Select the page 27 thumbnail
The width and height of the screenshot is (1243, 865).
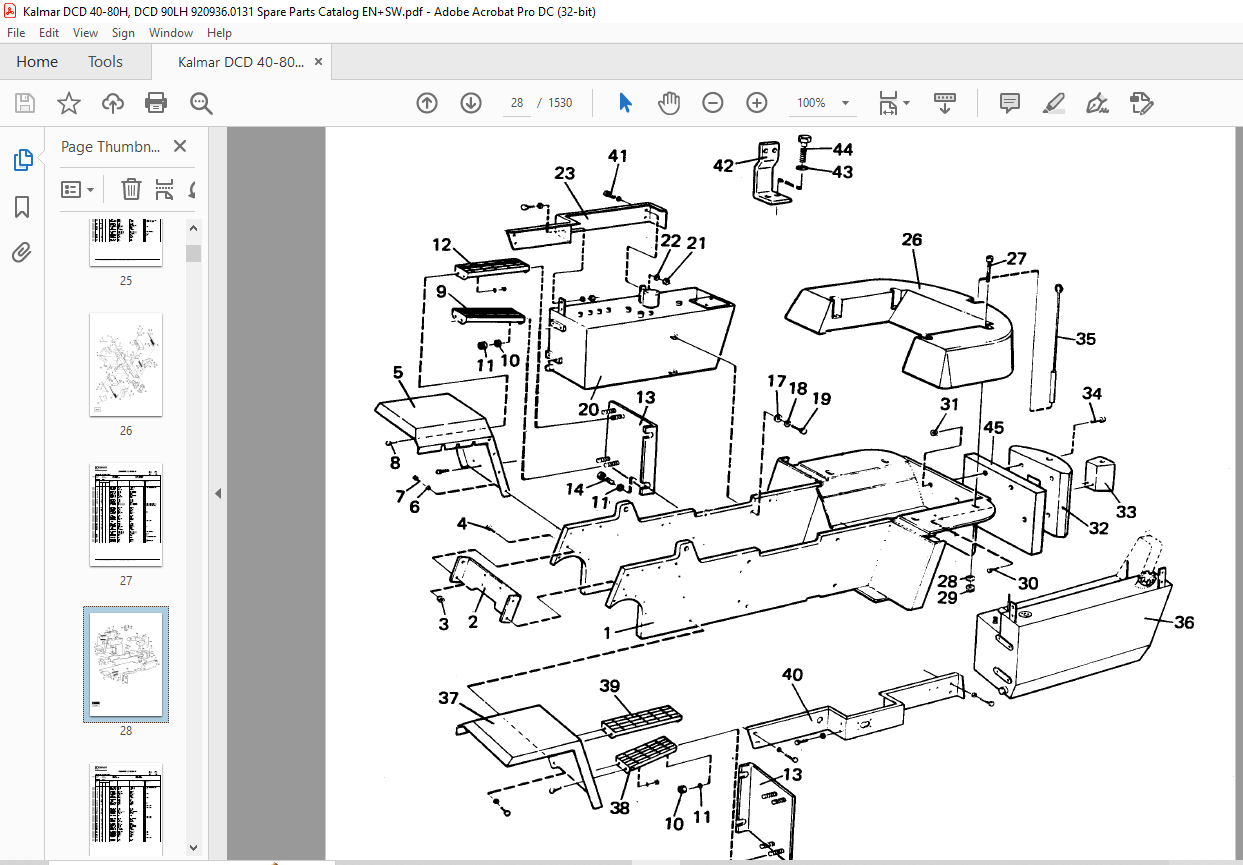coord(126,515)
